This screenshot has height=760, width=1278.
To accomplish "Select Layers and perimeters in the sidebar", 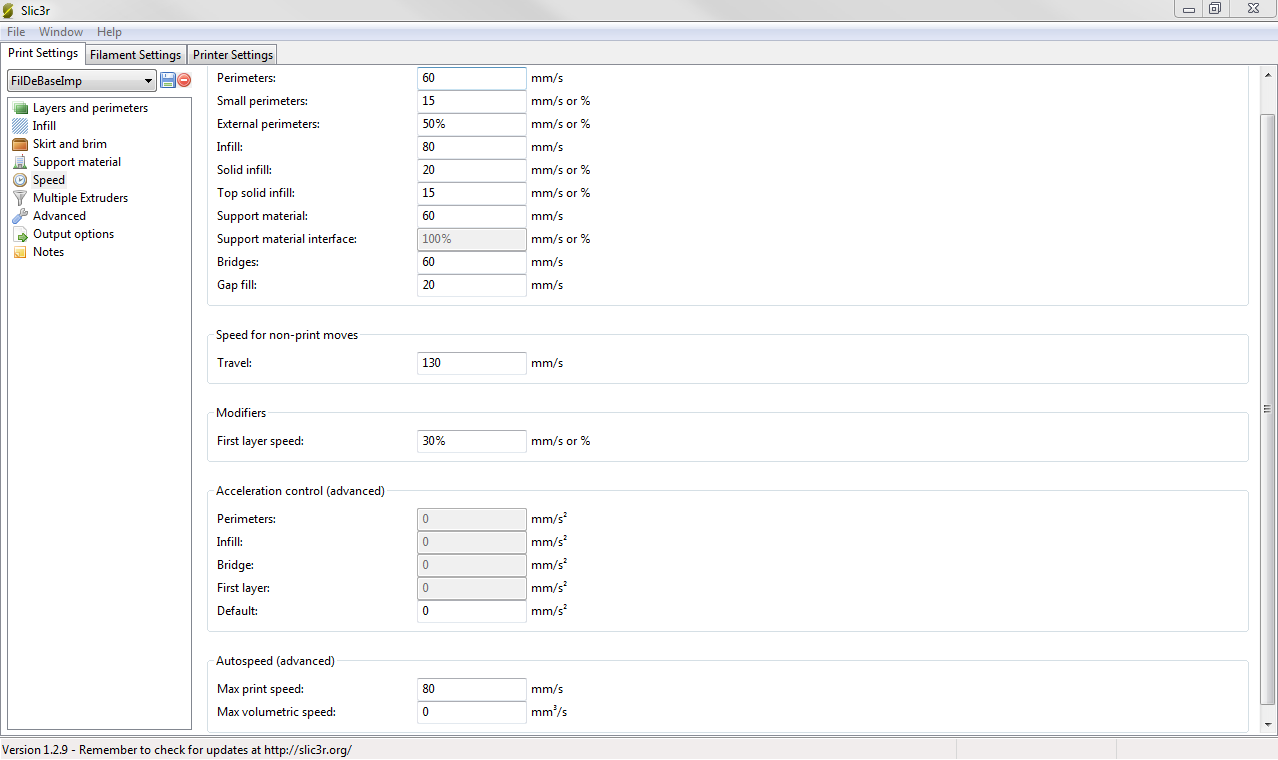I will coord(90,108).
